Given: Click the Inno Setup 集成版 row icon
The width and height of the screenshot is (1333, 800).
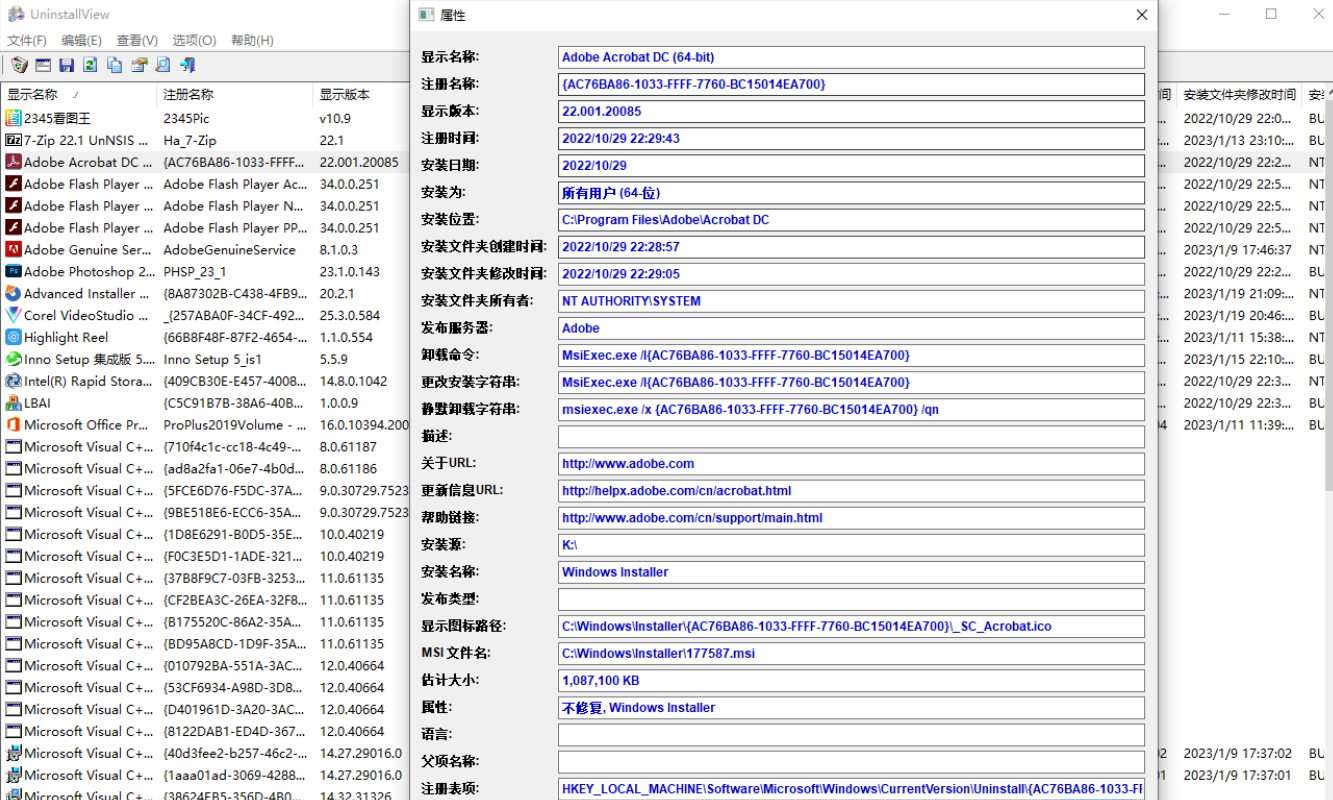Looking at the screenshot, I should pos(14,359).
